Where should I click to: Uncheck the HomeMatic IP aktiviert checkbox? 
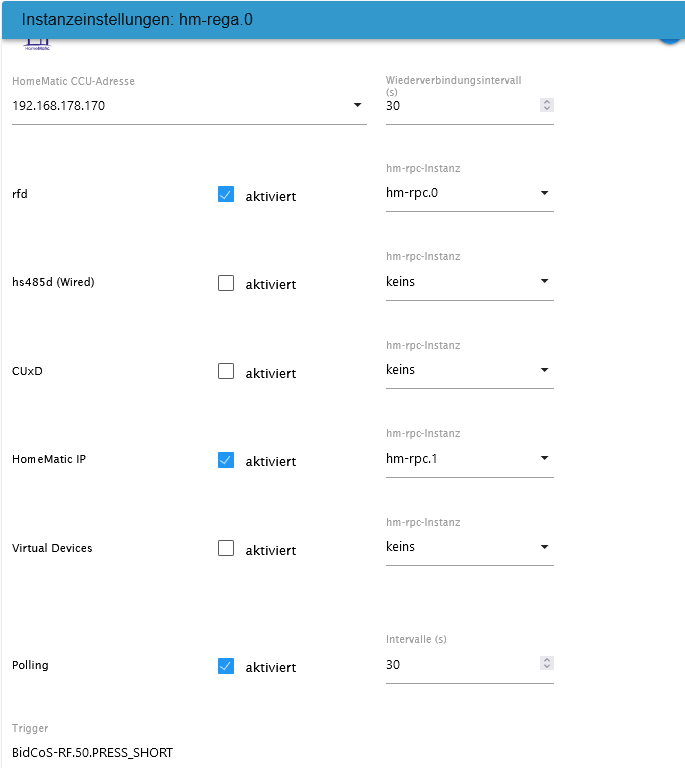point(226,460)
